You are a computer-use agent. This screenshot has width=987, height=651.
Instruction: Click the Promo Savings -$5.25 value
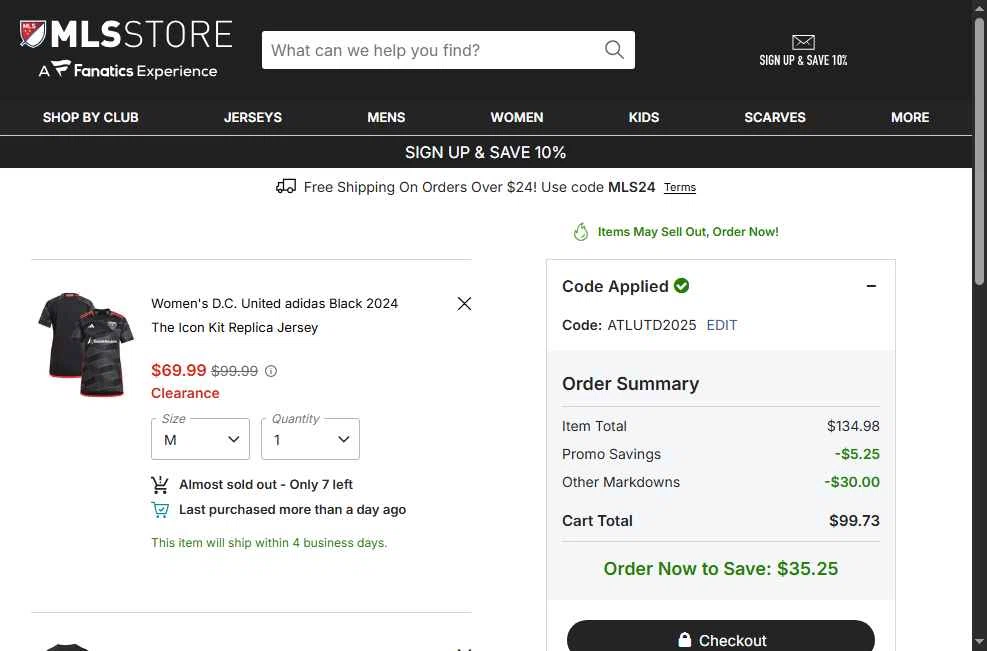(x=857, y=454)
